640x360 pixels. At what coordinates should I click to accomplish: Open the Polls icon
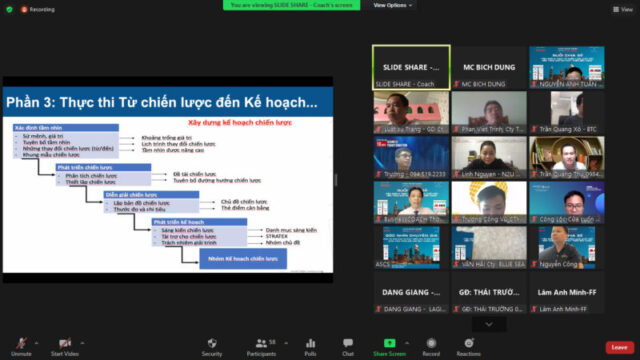pyautogui.click(x=310, y=343)
